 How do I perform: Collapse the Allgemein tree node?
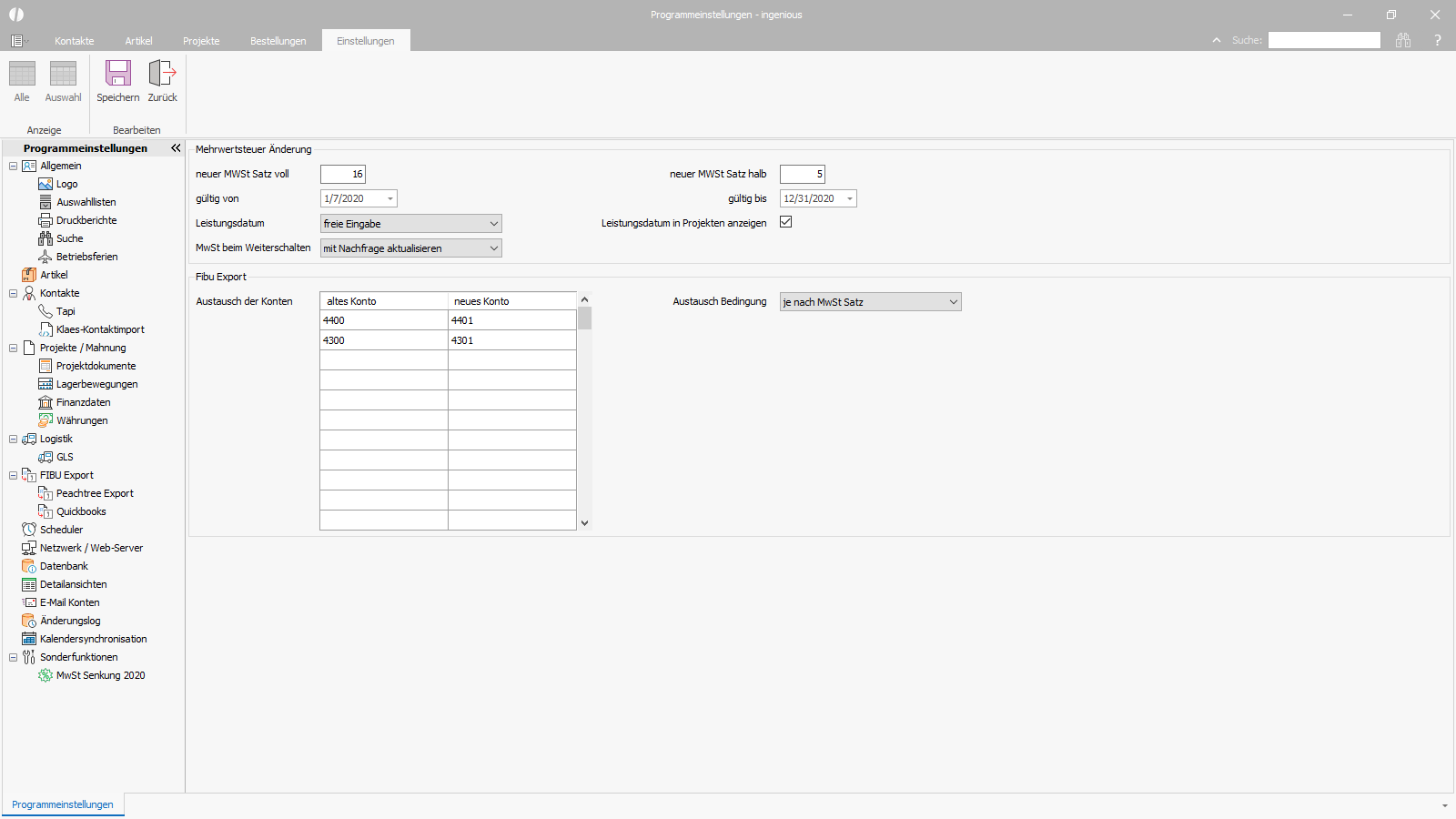pyautogui.click(x=13, y=166)
